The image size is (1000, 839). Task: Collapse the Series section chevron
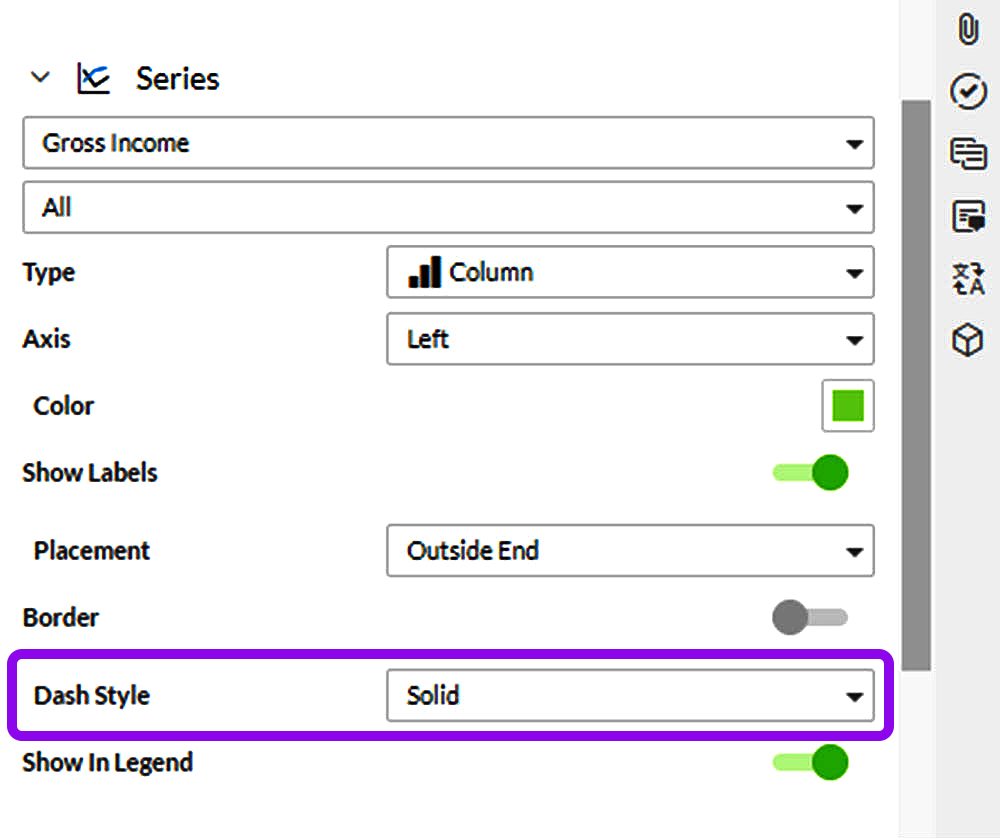[x=41, y=78]
